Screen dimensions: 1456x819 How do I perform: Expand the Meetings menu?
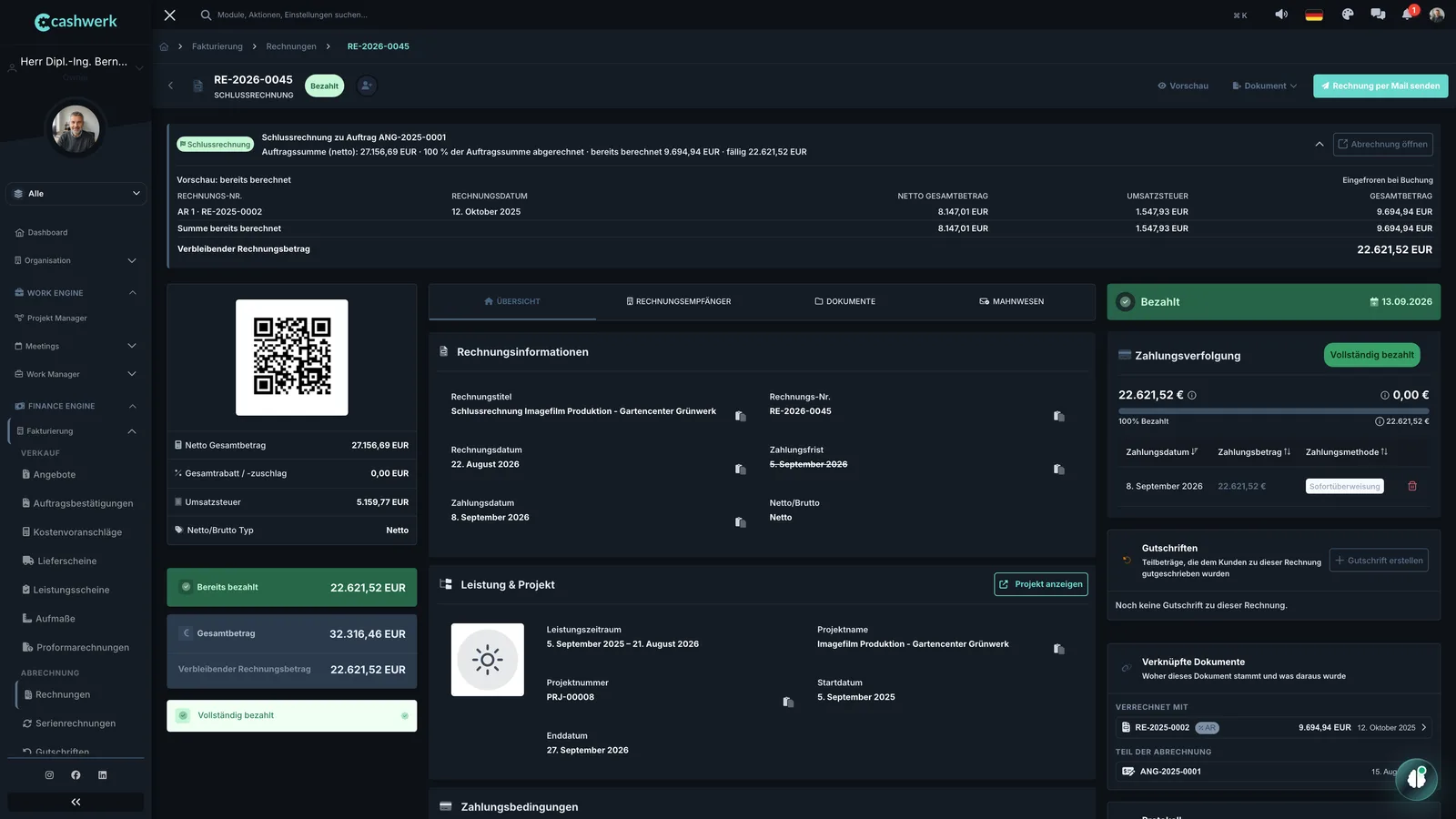pos(76,346)
